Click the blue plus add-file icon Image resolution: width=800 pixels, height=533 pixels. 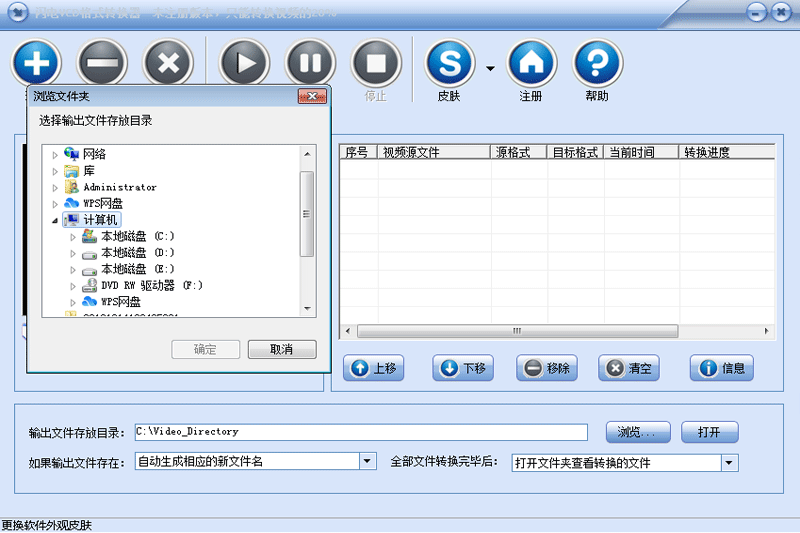click(36, 63)
